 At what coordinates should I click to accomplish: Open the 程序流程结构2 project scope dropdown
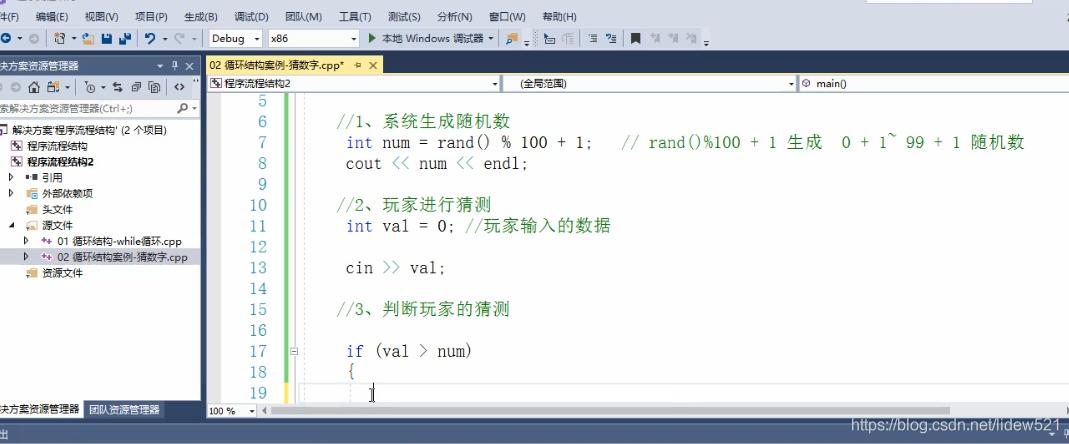(496, 84)
